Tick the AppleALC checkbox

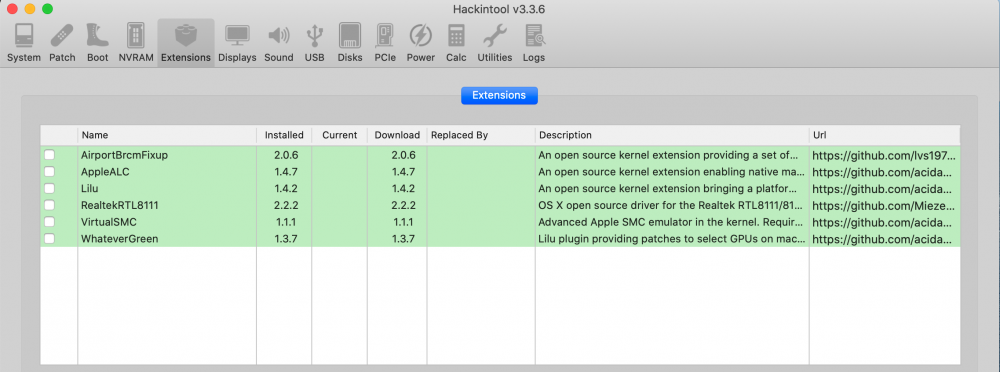pyautogui.click(x=49, y=172)
